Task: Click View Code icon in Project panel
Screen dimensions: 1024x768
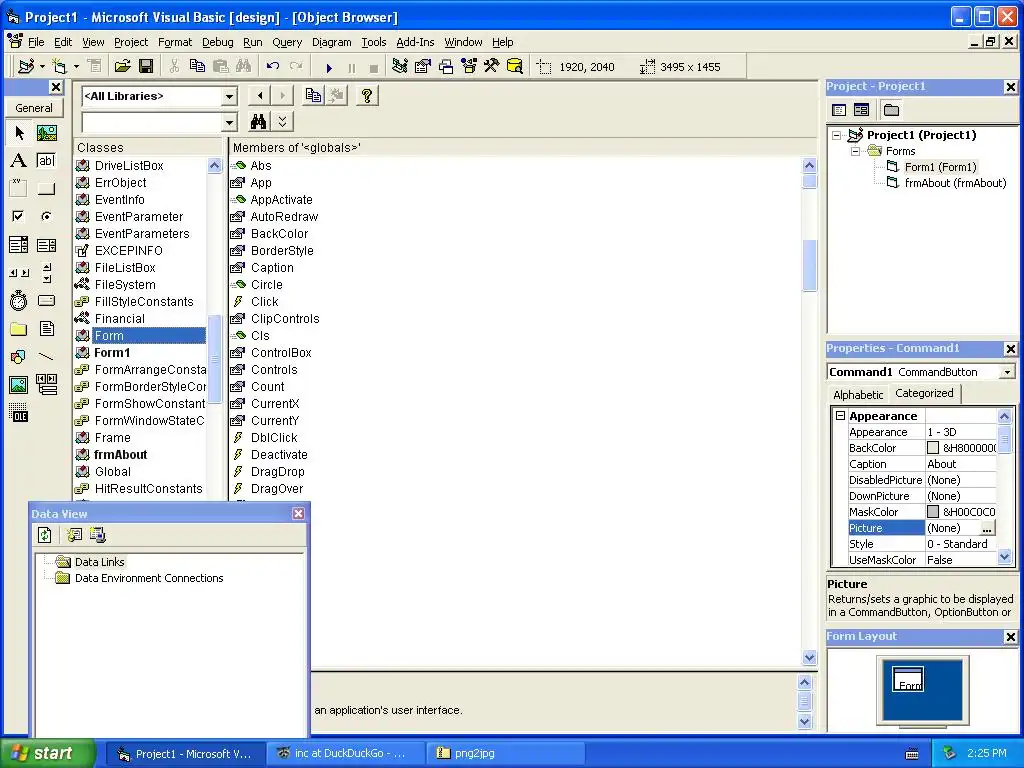Action: (839, 110)
